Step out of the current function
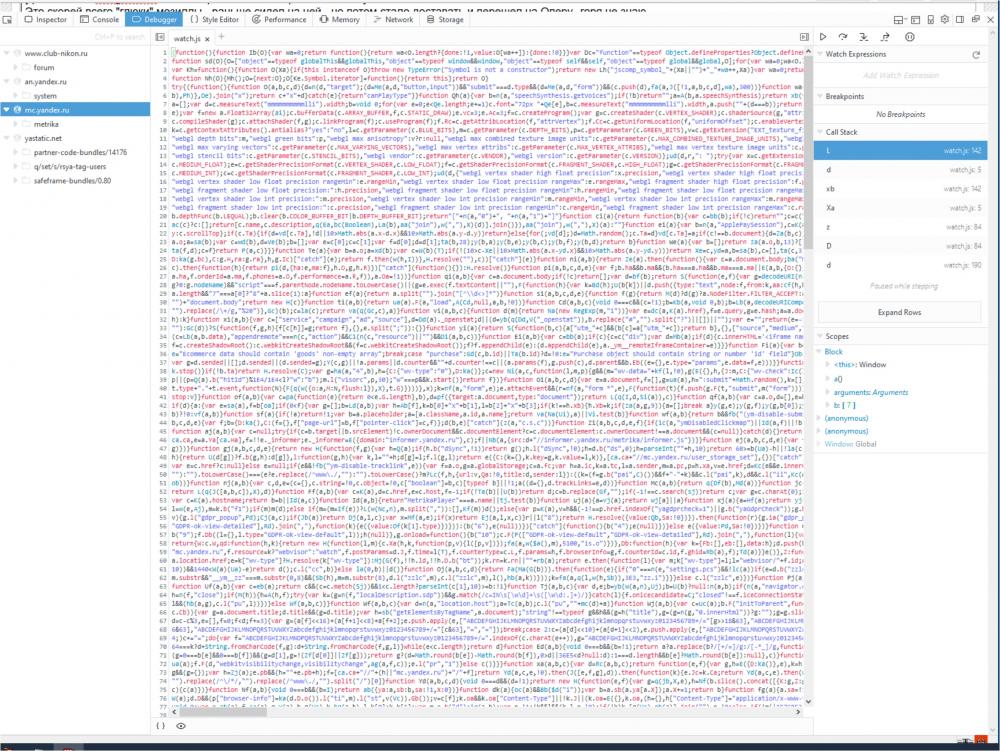This screenshot has width=1000, height=751. coord(885,37)
